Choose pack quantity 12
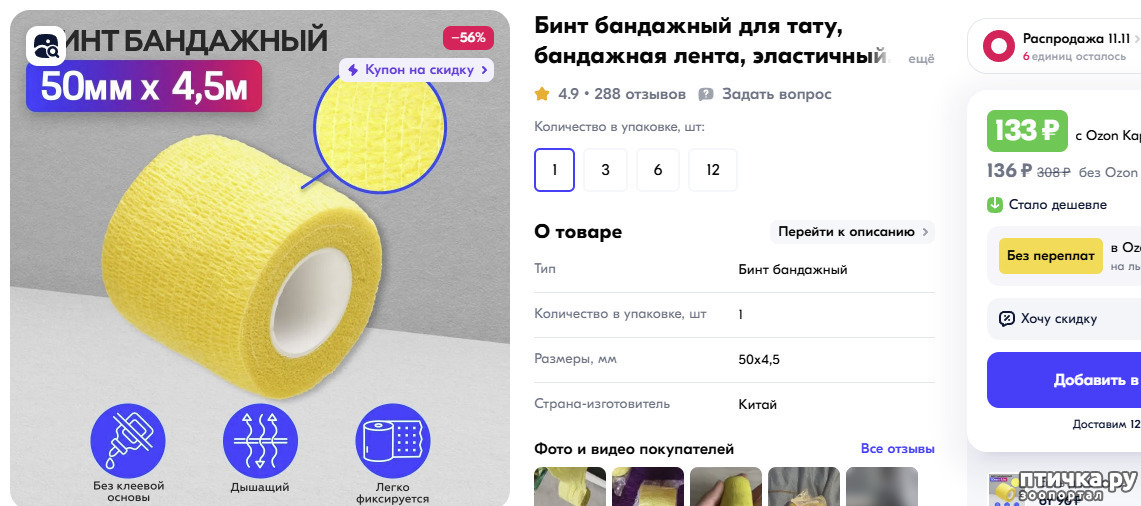1141x506 pixels. coord(713,170)
